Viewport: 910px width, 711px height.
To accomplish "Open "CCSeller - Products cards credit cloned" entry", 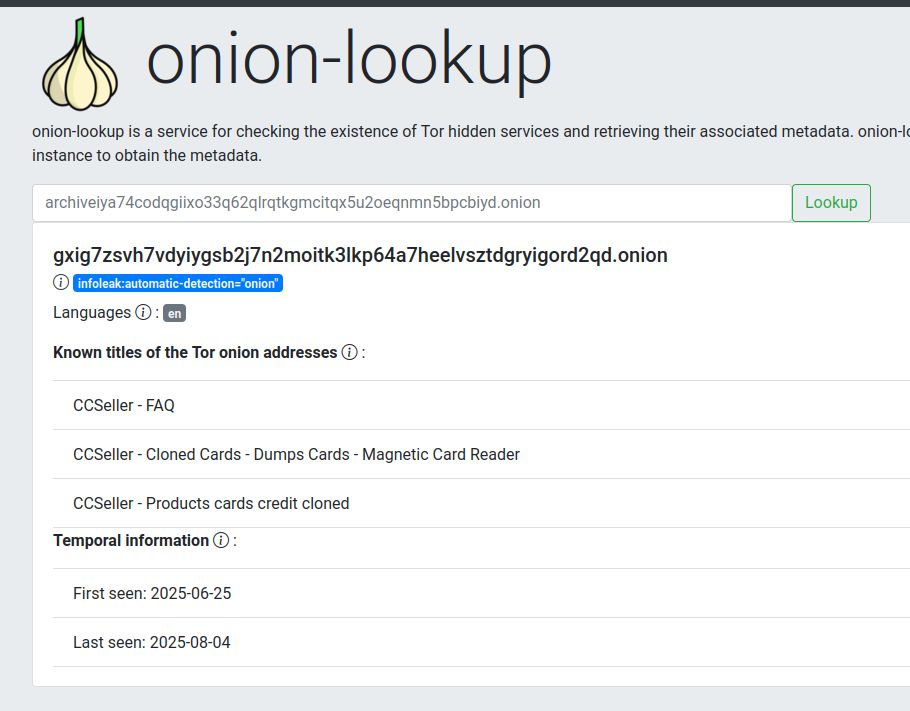I will click(210, 503).
